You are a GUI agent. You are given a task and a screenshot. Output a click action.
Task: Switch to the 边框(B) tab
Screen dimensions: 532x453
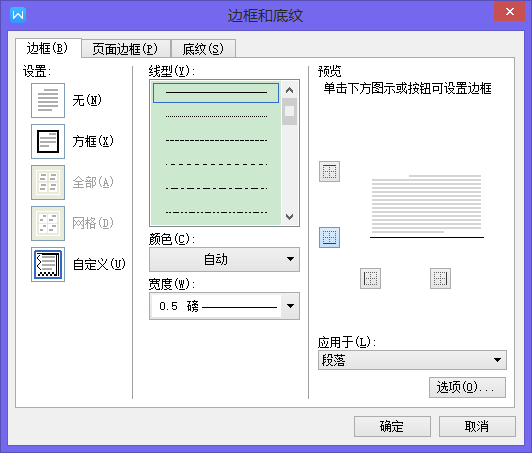pyautogui.click(x=48, y=49)
